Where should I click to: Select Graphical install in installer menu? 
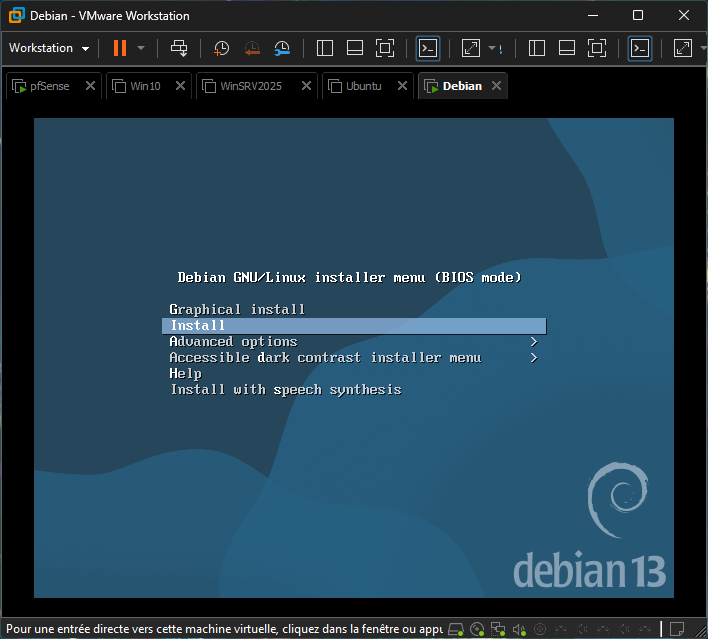point(237,310)
